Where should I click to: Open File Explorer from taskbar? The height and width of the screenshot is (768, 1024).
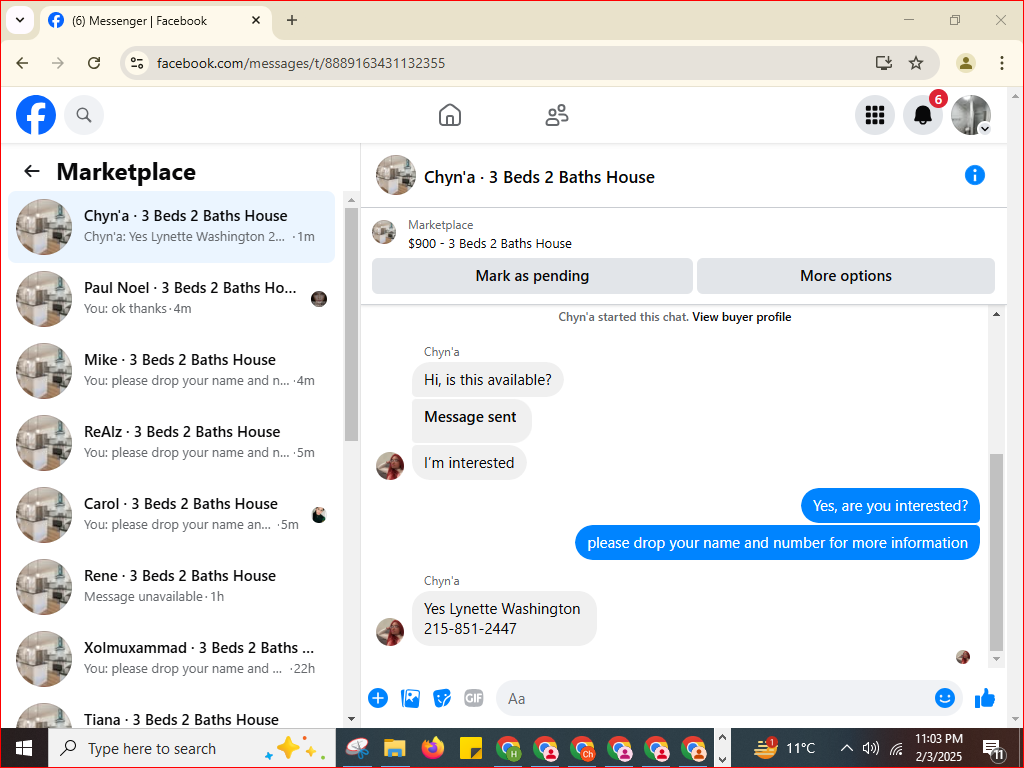[x=394, y=748]
